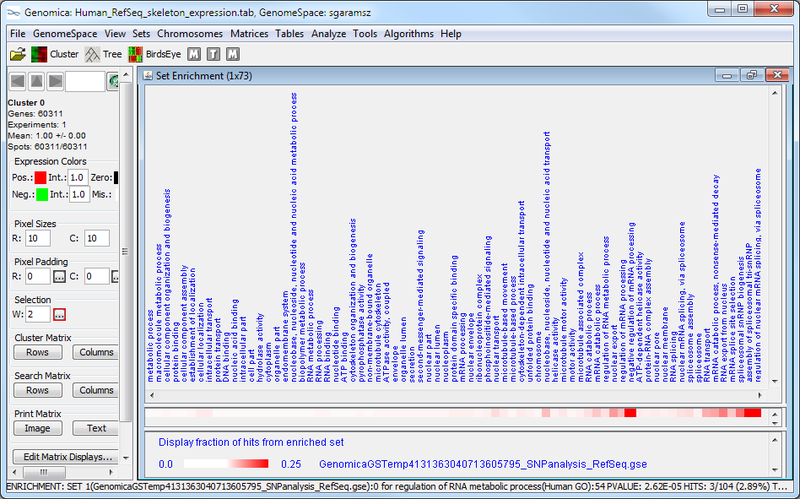Print matrix as Text
The height and width of the screenshot is (499, 800).
[95, 428]
